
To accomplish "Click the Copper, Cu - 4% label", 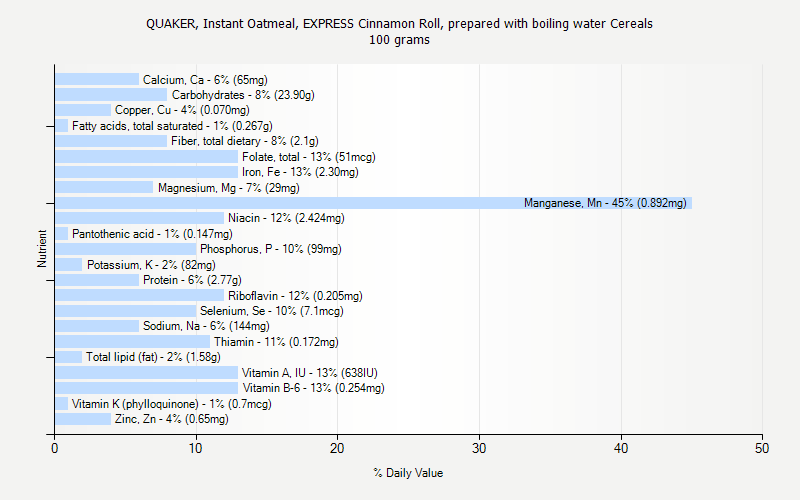I will 182,110.
